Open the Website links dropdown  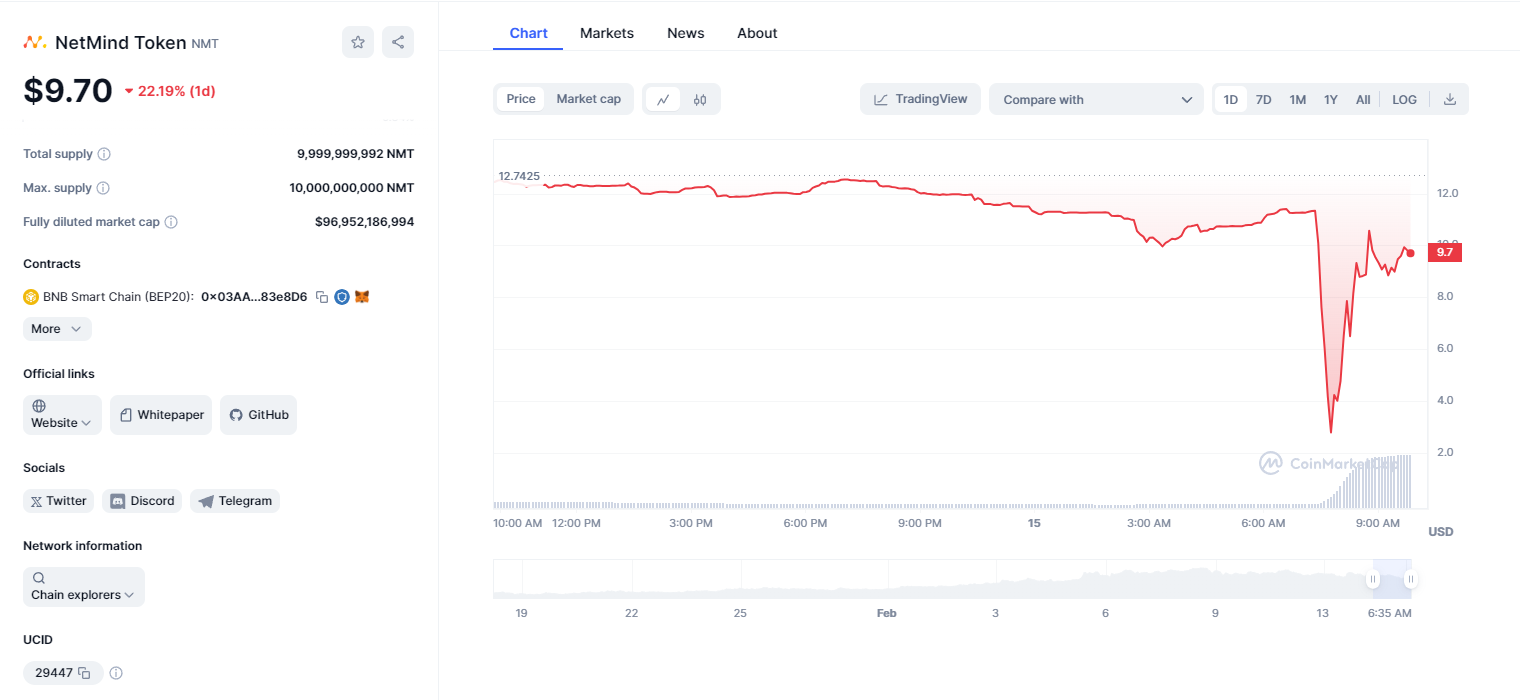(62, 415)
